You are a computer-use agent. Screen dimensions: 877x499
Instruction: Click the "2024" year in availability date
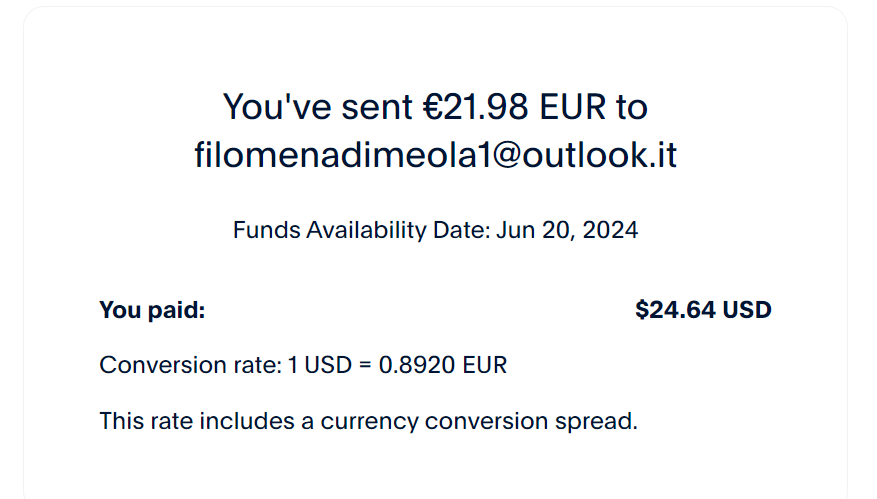click(x=610, y=230)
